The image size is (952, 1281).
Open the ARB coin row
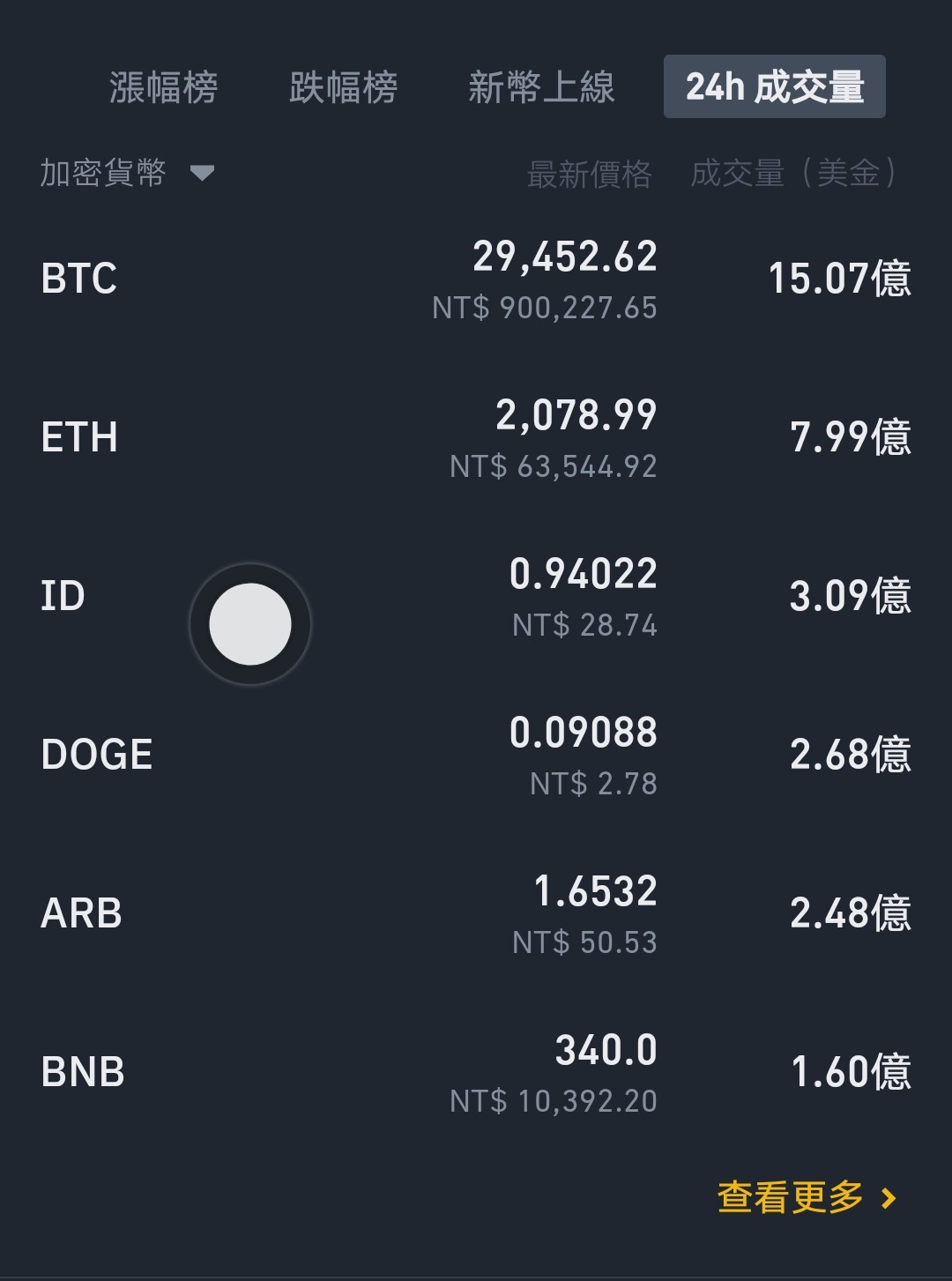pyautogui.click(x=476, y=914)
